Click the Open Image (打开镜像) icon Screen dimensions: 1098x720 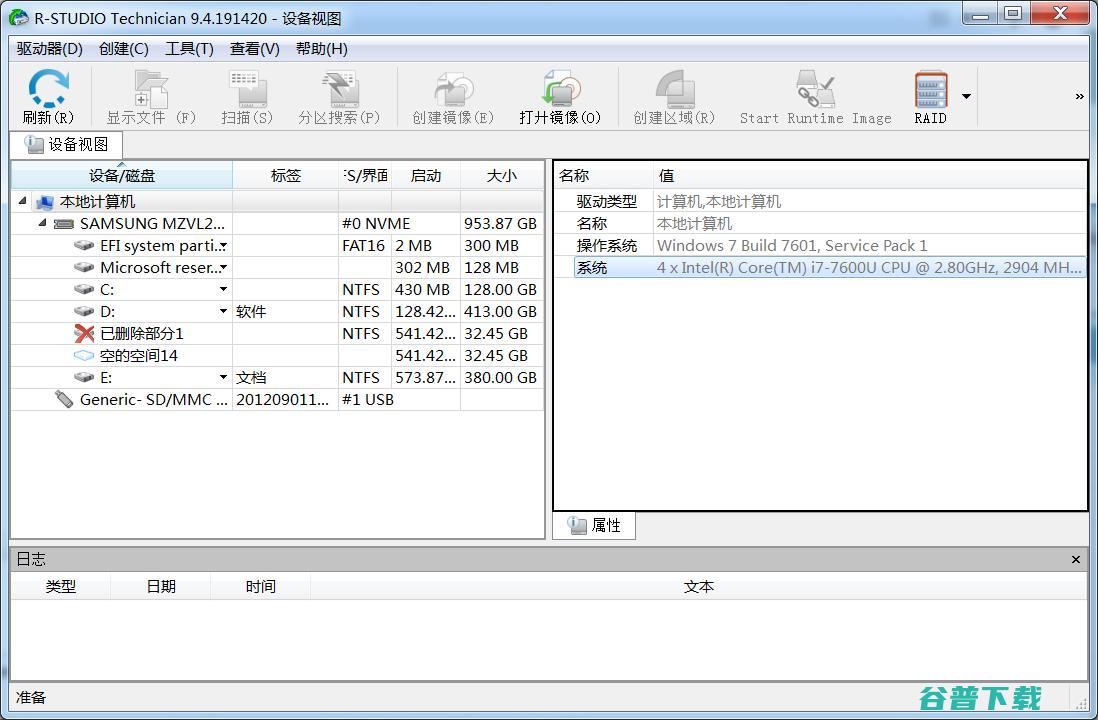(x=560, y=90)
